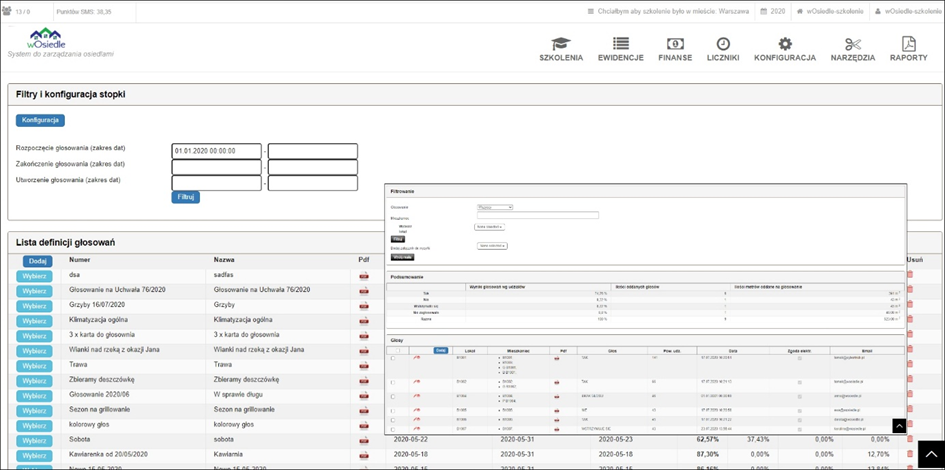Click Wybierz for Klimatyzacja ogólna
This screenshot has width=945, height=470.
click(x=35, y=321)
